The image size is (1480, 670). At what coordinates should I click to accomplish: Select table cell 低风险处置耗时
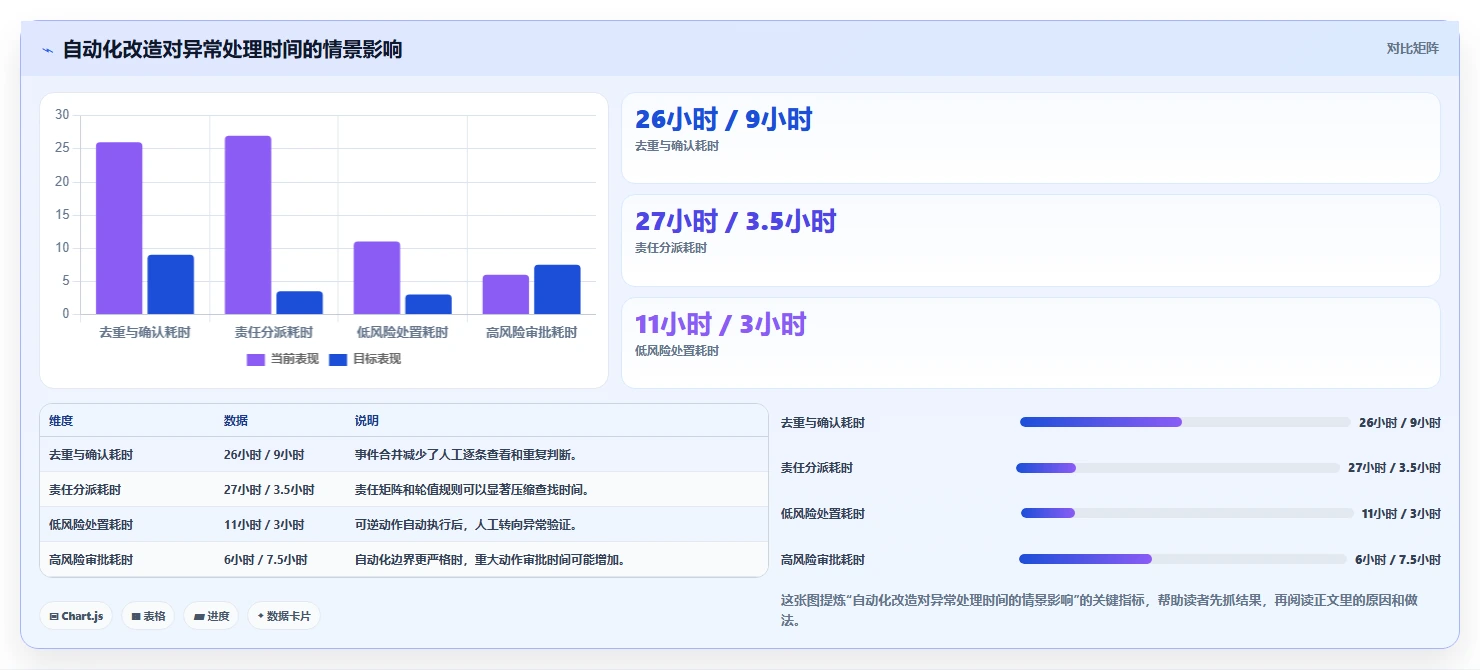coord(91,525)
